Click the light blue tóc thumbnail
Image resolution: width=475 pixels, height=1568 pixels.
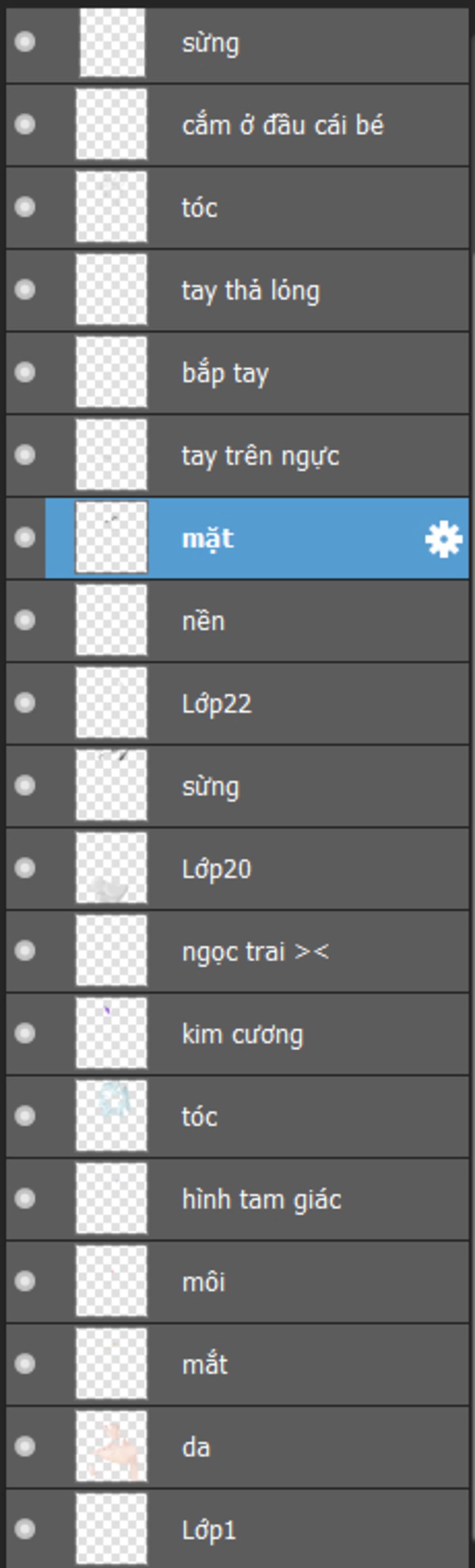[x=111, y=1116]
